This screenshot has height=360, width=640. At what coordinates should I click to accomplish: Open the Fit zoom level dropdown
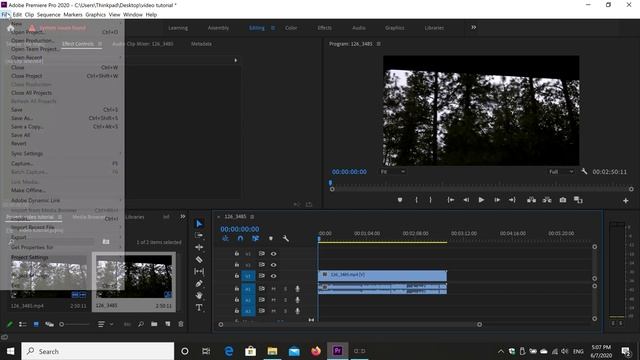[x=392, y=172]
